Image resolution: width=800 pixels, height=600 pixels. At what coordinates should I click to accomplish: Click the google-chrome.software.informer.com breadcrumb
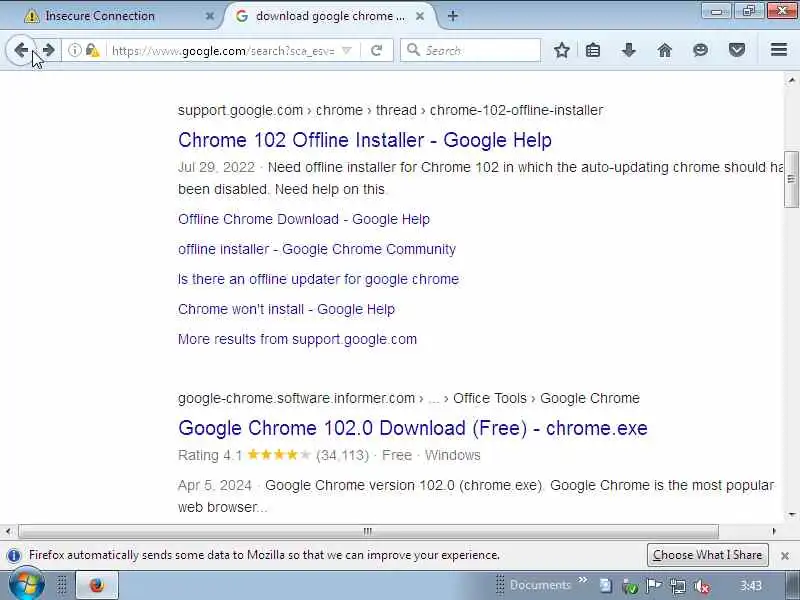coord(296,398)
